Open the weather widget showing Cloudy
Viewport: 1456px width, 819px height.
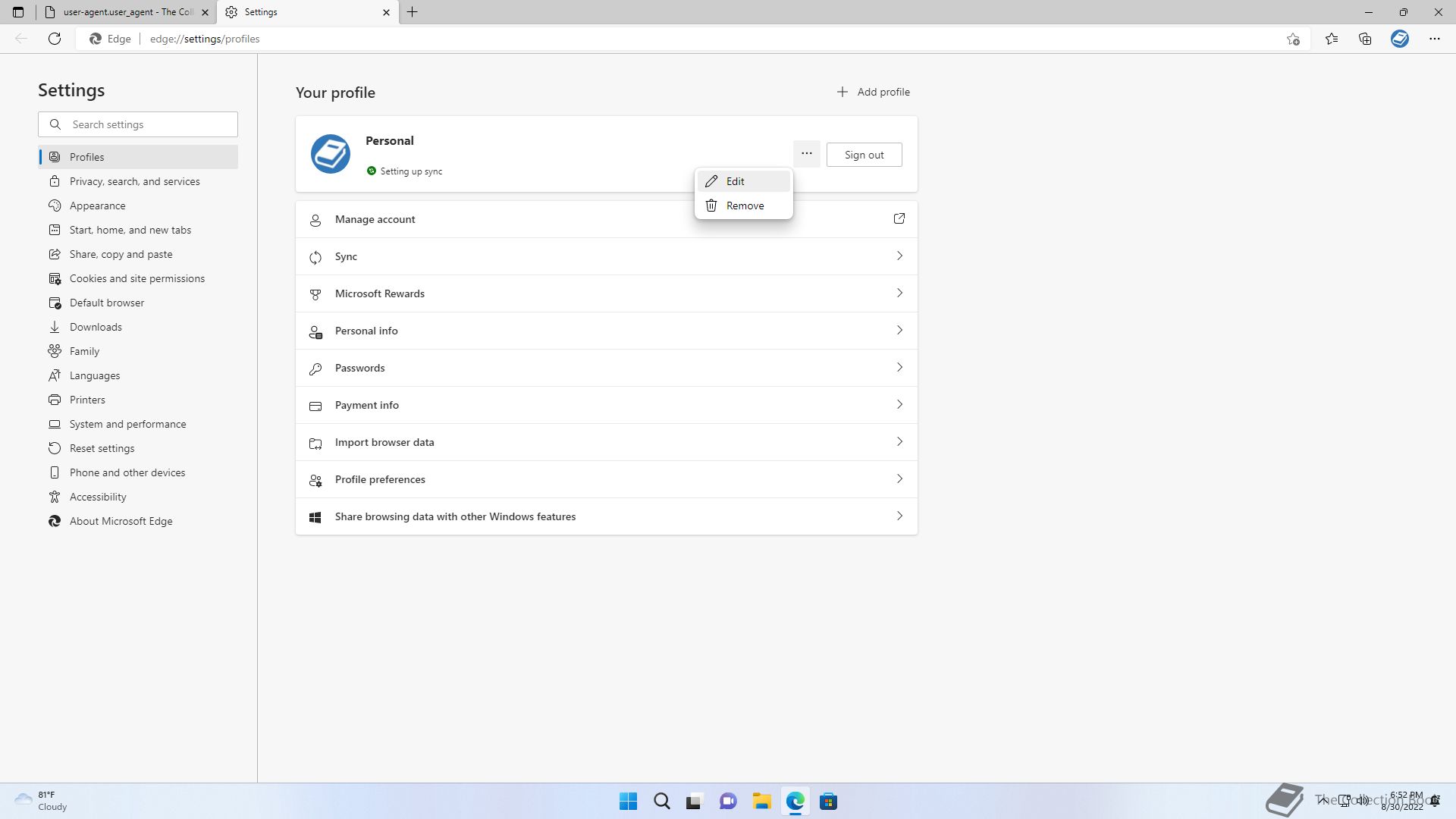coord(41,801)
